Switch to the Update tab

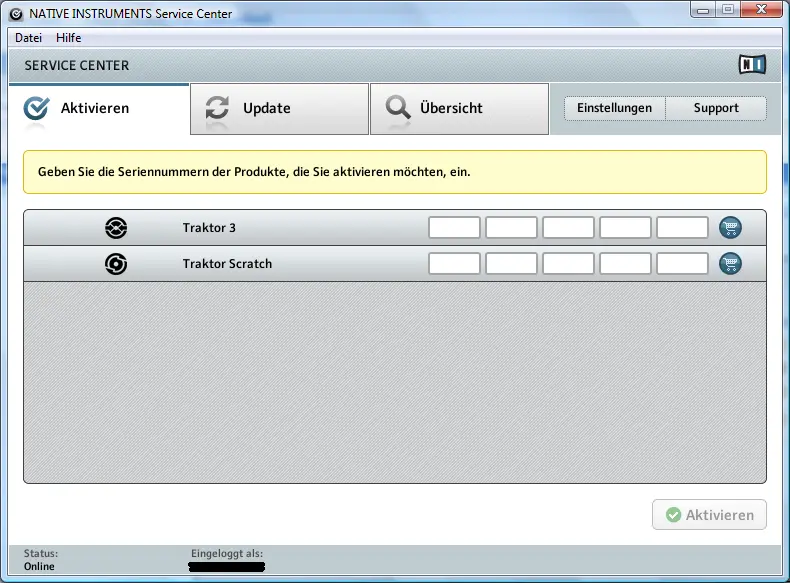coord(279,108)
